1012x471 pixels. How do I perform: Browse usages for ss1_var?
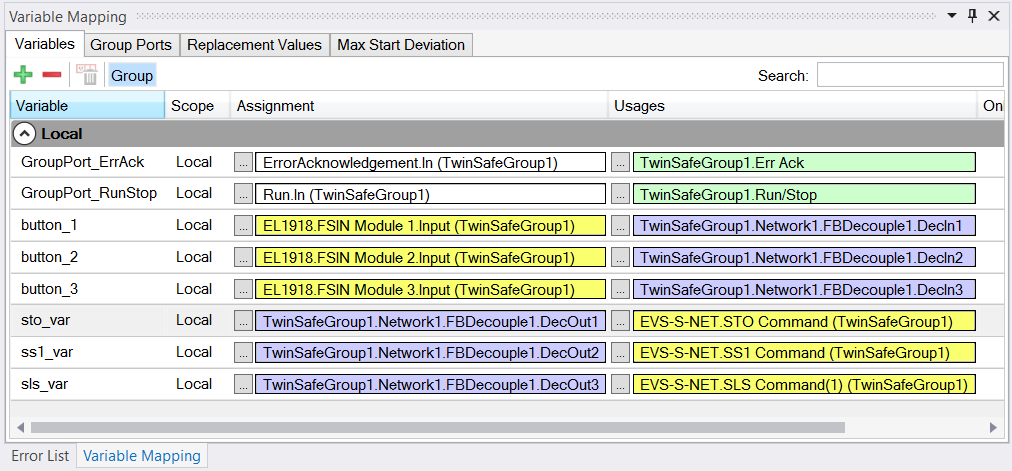pos(620,352)
